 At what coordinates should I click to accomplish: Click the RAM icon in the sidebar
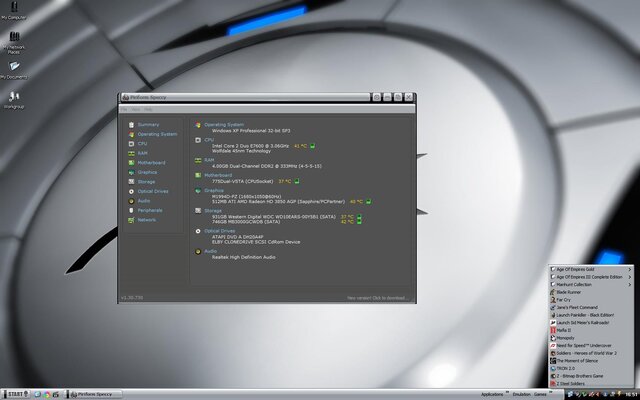(x=130, y=153)
